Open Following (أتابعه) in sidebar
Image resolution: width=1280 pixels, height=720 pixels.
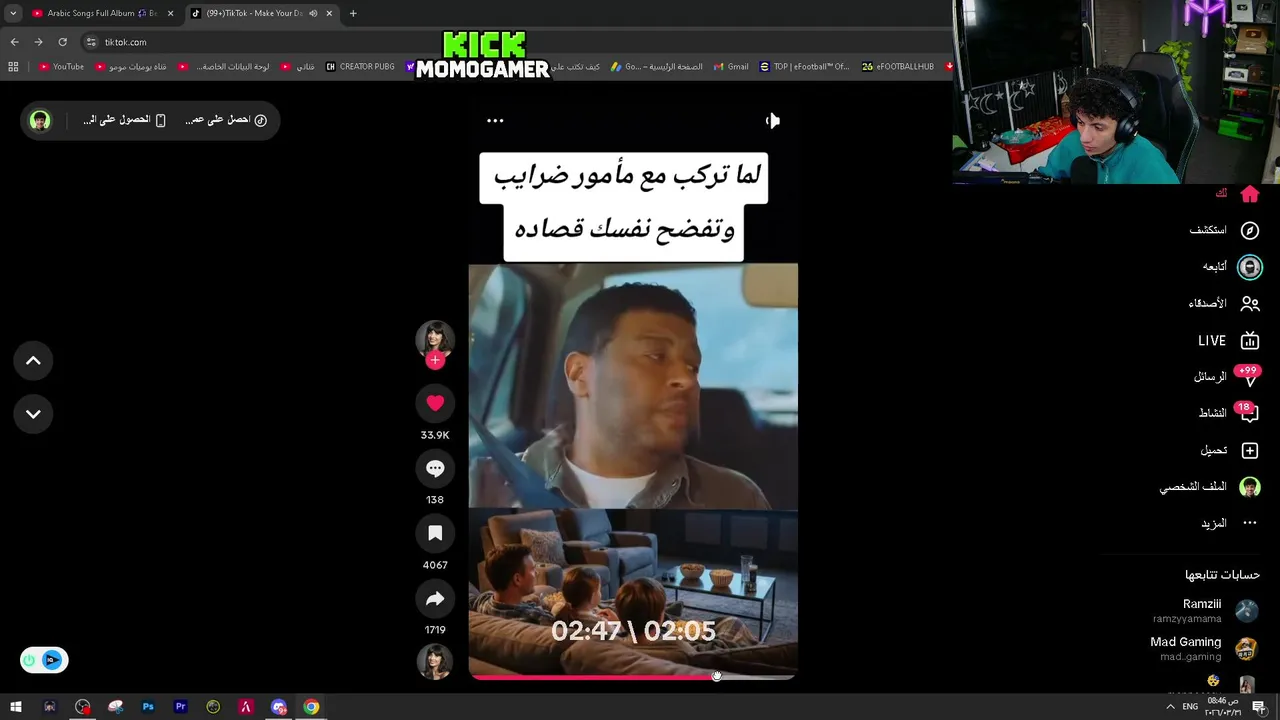[1232, 267]
